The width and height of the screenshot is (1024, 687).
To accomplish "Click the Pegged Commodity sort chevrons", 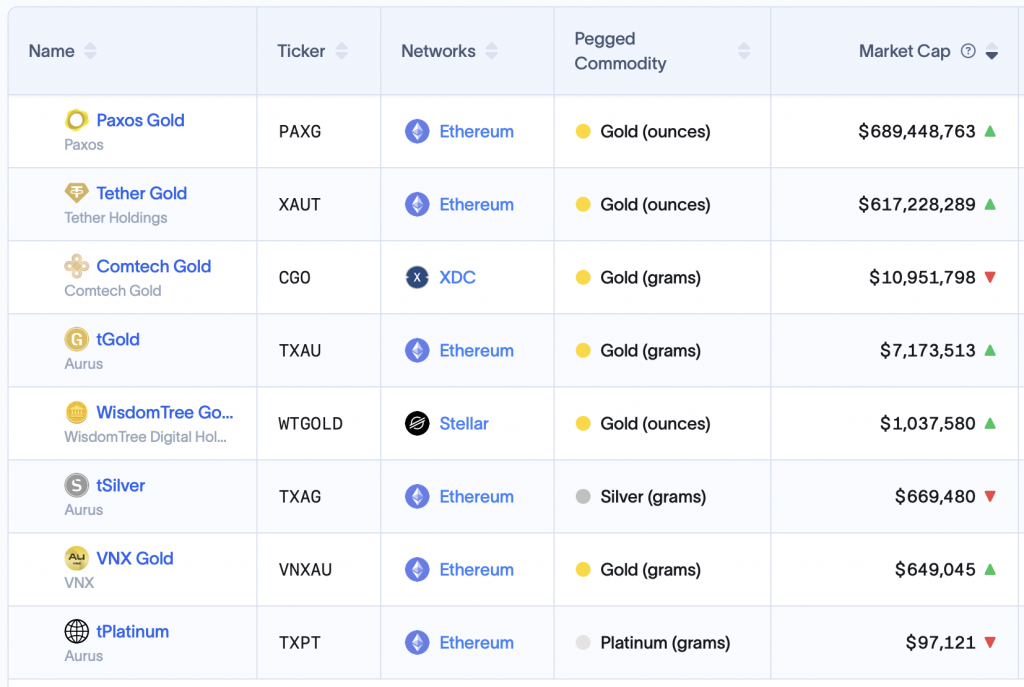I will pos(744,51).
